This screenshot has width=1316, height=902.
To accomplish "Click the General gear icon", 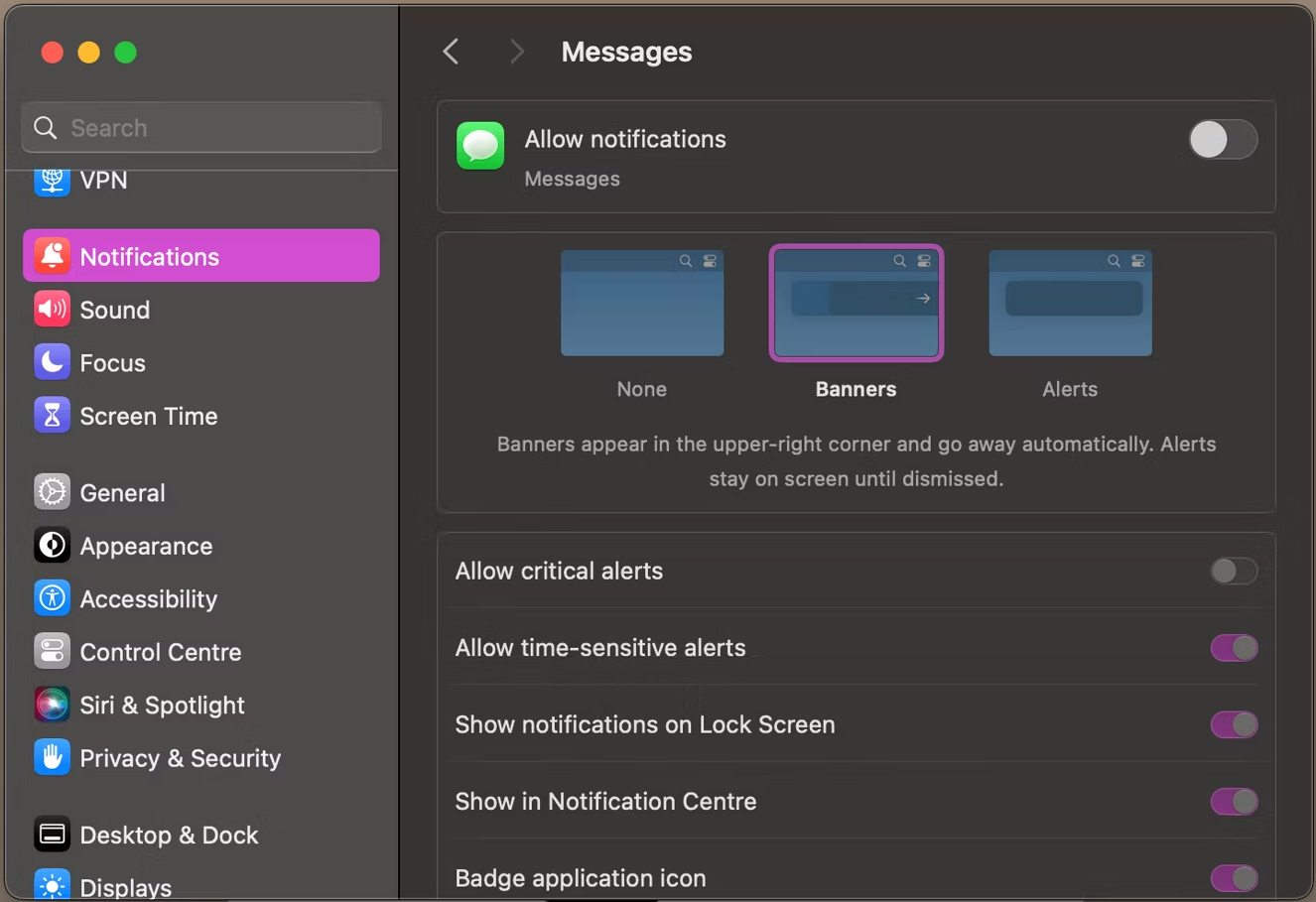I will [52, 492].
